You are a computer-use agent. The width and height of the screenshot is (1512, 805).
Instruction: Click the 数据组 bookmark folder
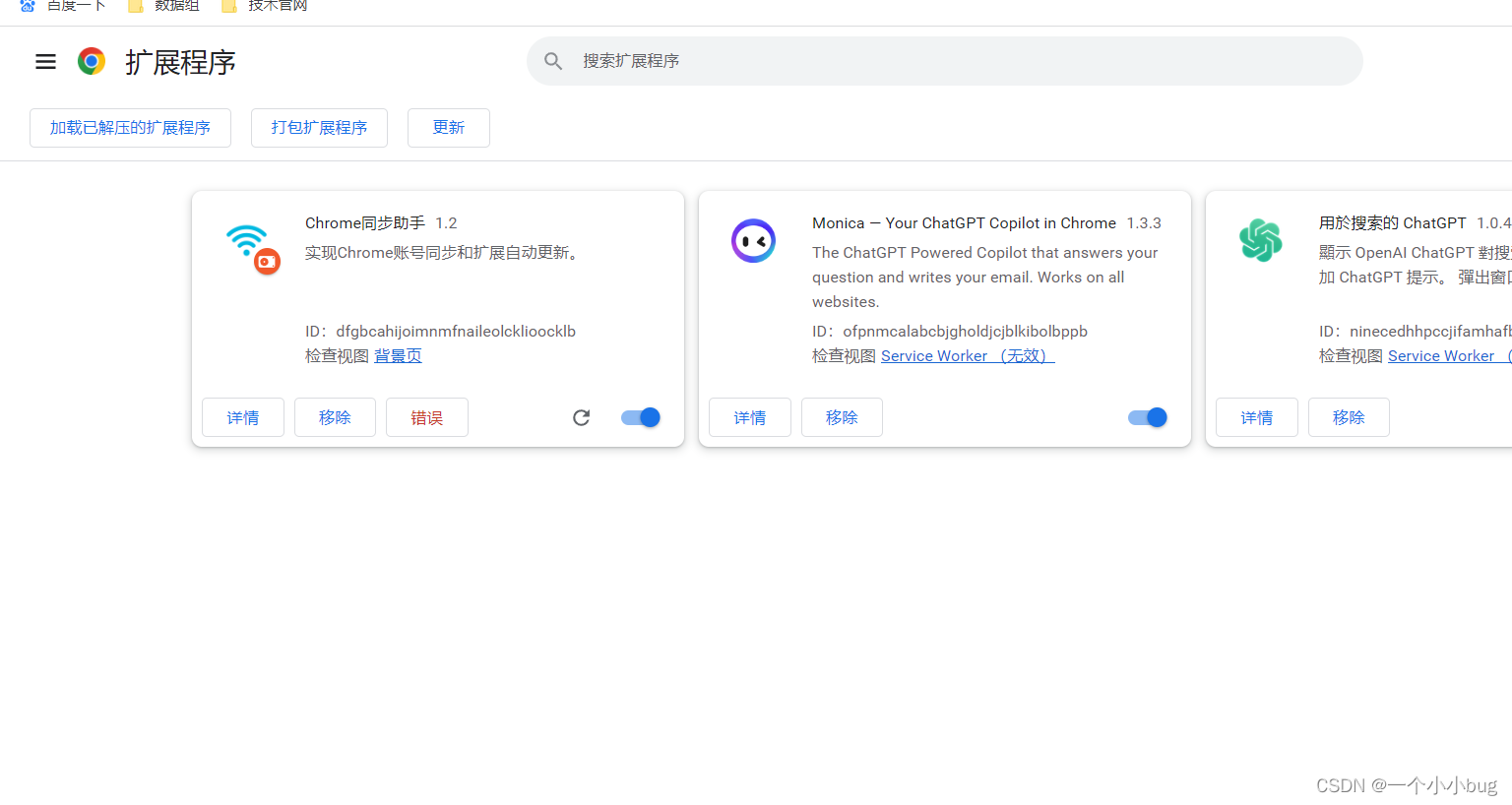click(163, 6)
